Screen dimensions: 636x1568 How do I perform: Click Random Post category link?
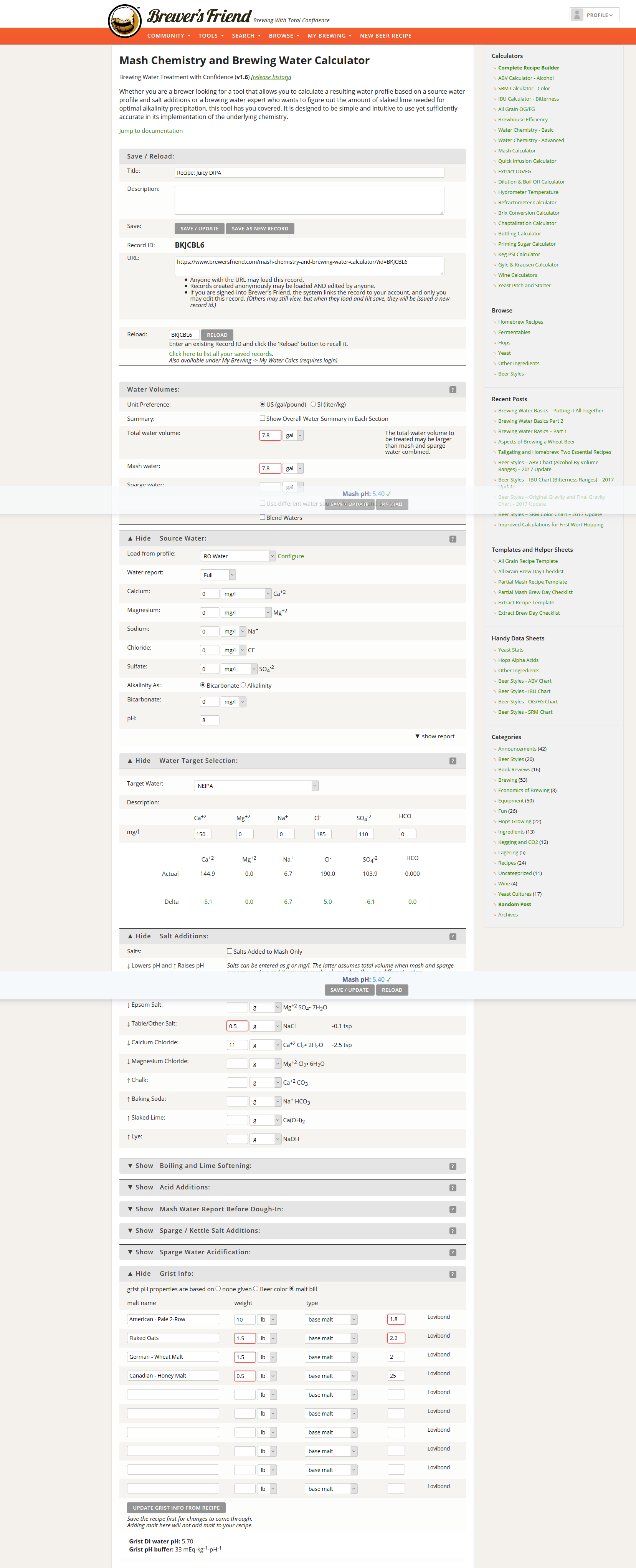click(x=514, y=905)
